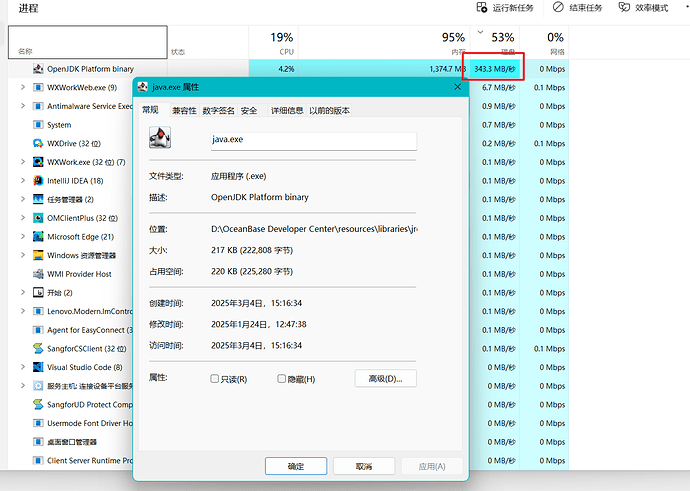Screen dimensions: 690x491
Task: Expand the 开始 (2) process group
Action: [23, 292]
